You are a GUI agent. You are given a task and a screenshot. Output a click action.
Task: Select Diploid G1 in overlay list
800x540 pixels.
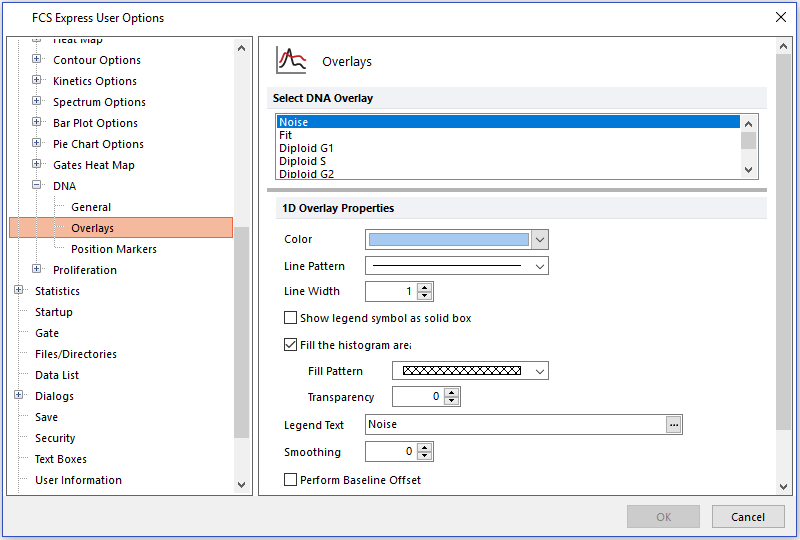tap(508, 148)
